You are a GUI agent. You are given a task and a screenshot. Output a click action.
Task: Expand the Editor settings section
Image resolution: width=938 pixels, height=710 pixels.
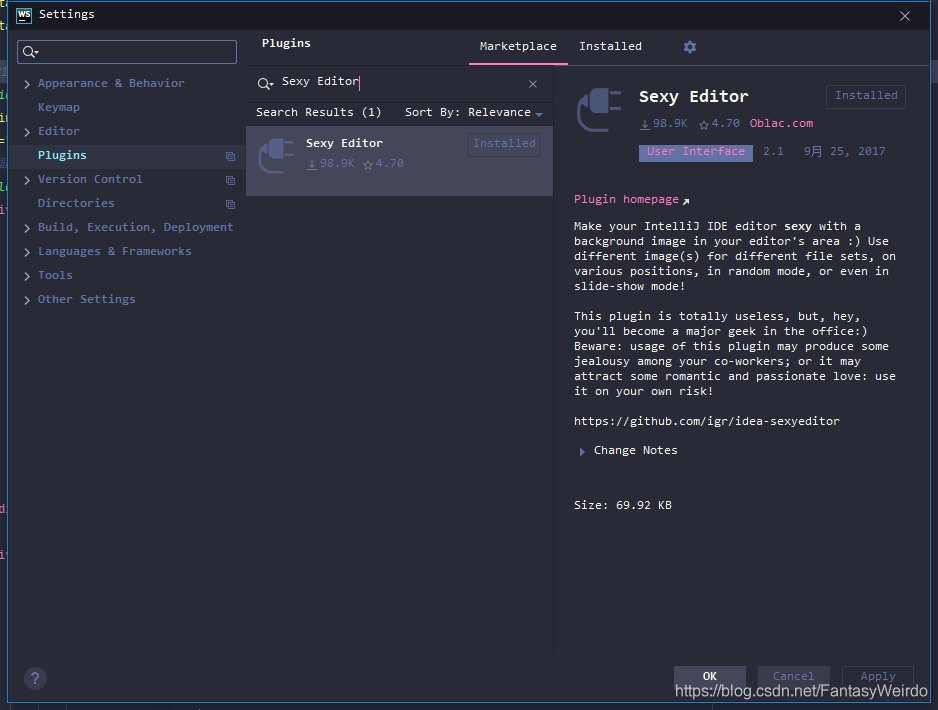[27, 132]
